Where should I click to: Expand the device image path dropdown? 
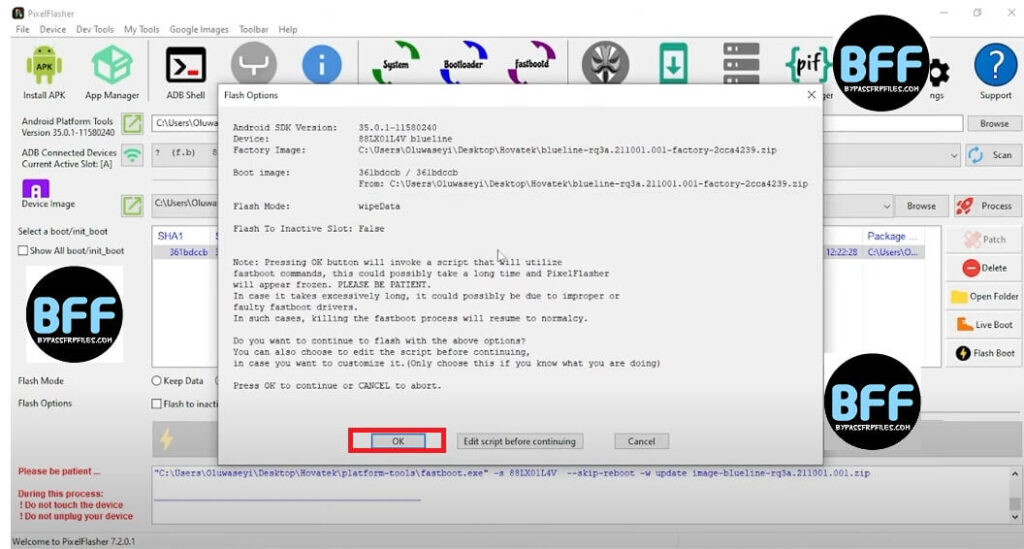pos(886,206)
